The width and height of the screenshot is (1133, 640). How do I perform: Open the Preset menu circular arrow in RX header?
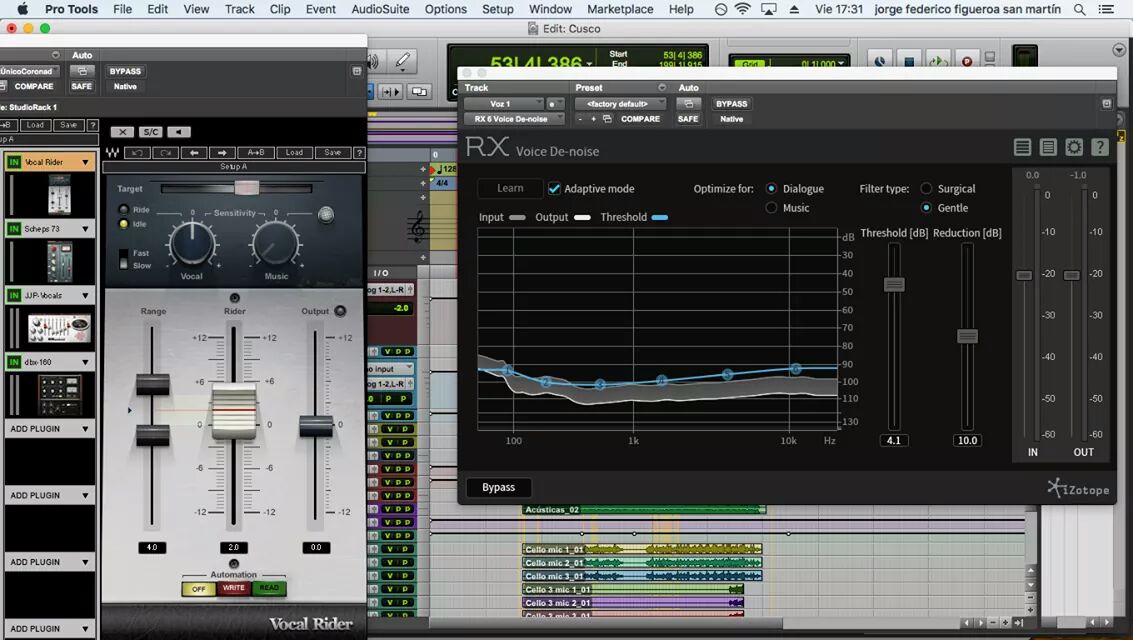662,87
